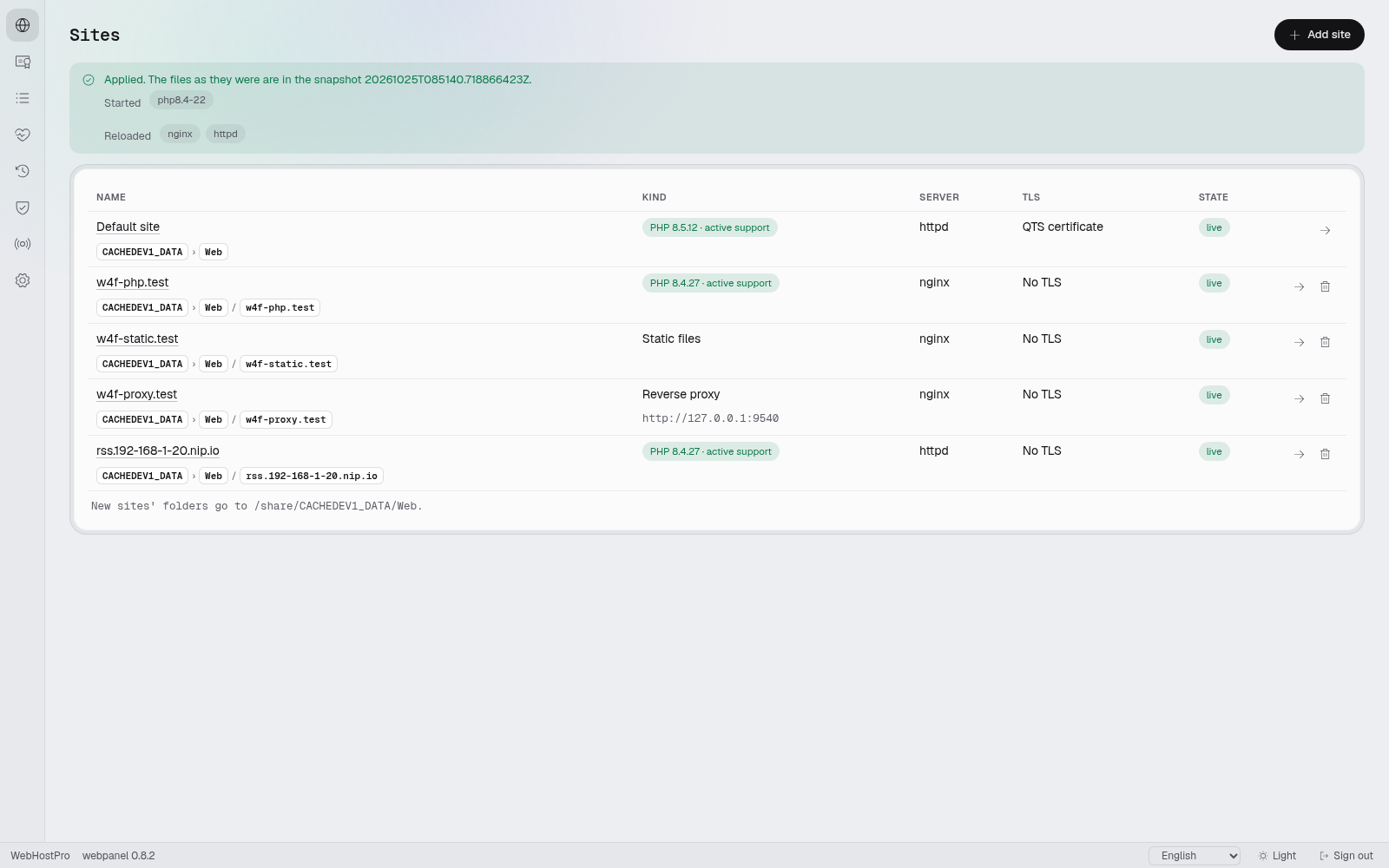Viewport: 1389px width, 868px height.
Task: Click the Add site button
Action: pyautogui.click(x=1319, y=35)
